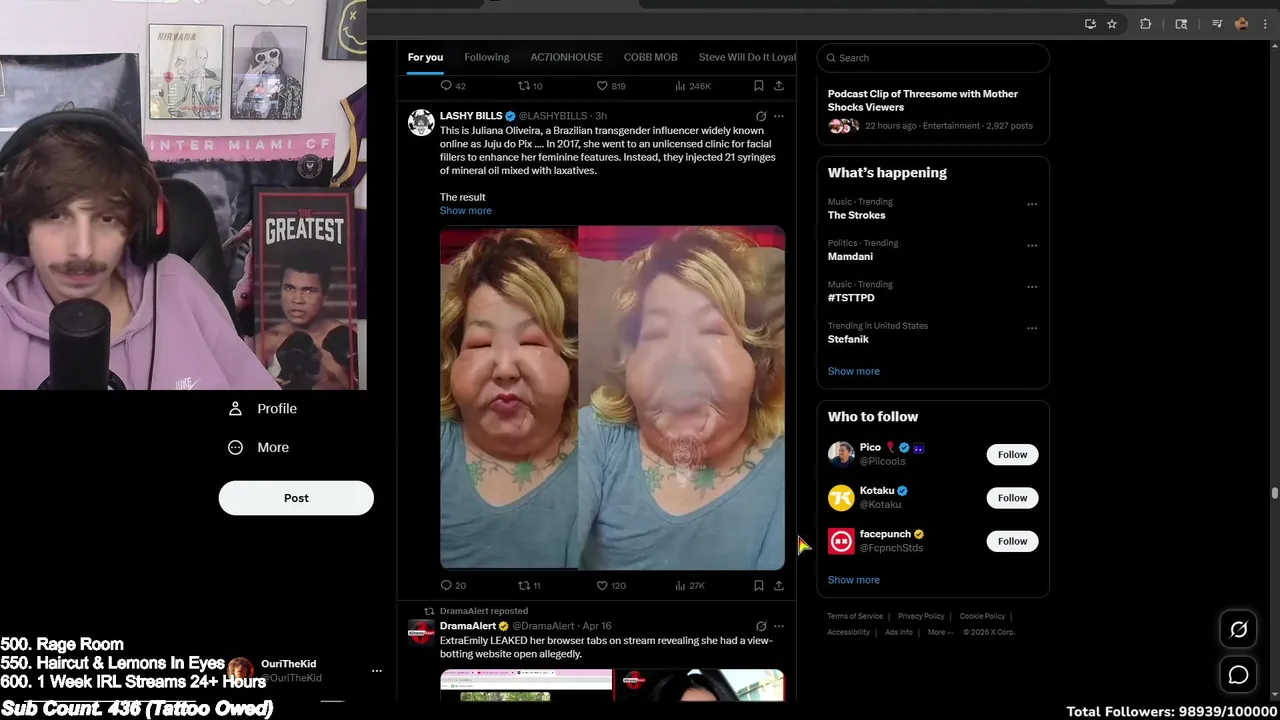1280x720 pixels.
Task: Follow the Pico account
Action: (1012, 454)
